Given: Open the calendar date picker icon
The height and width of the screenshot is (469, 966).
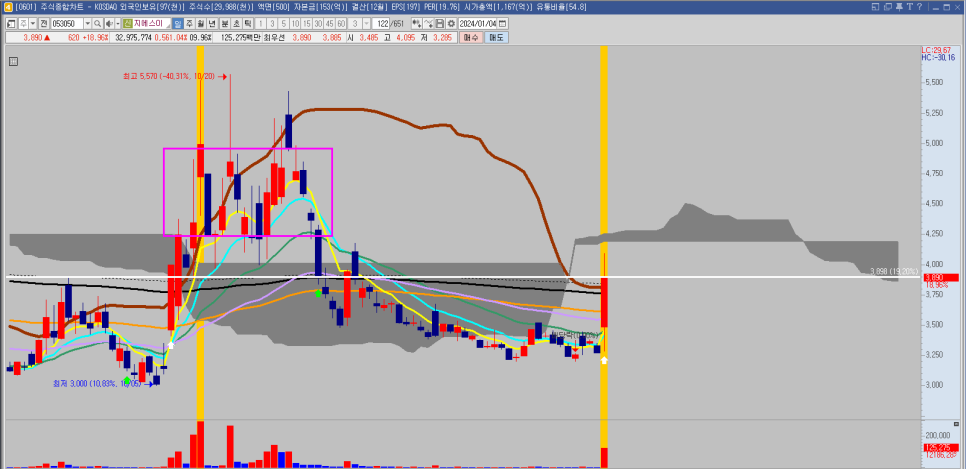Looking at the screenshot, I should tap(503, 23).
